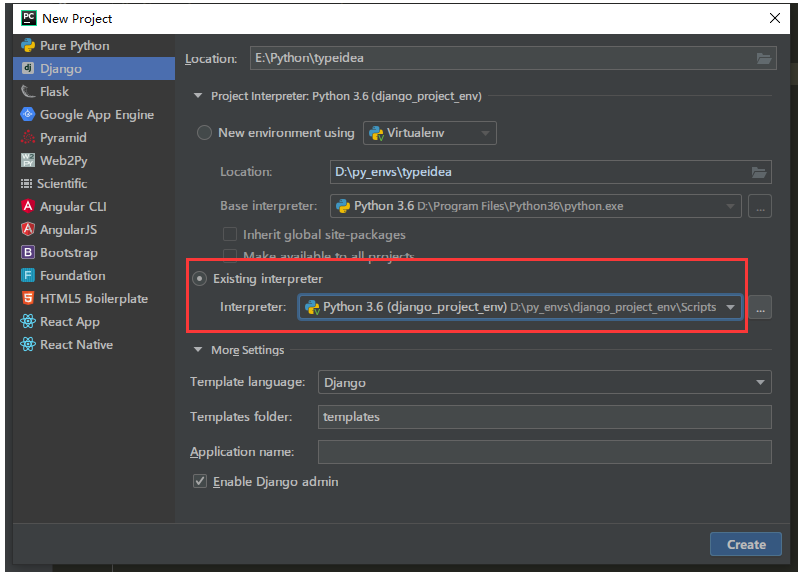Viewport: 801px width, 572px height.
Task: Select Google App Engine project type
Action: pyautogui.click(x=94, y=114)
